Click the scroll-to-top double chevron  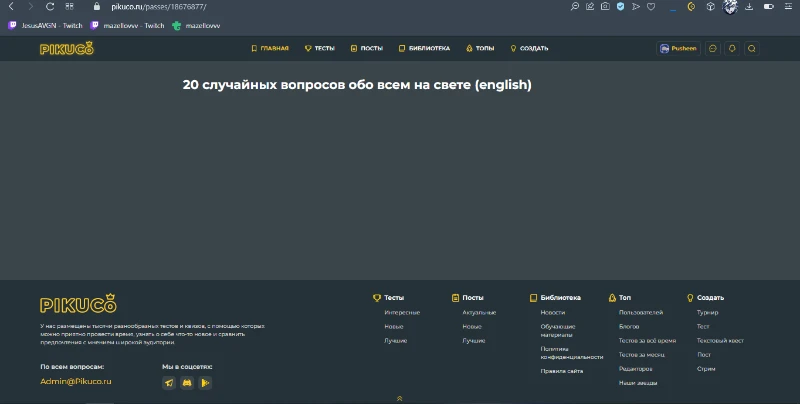[399, 398]
